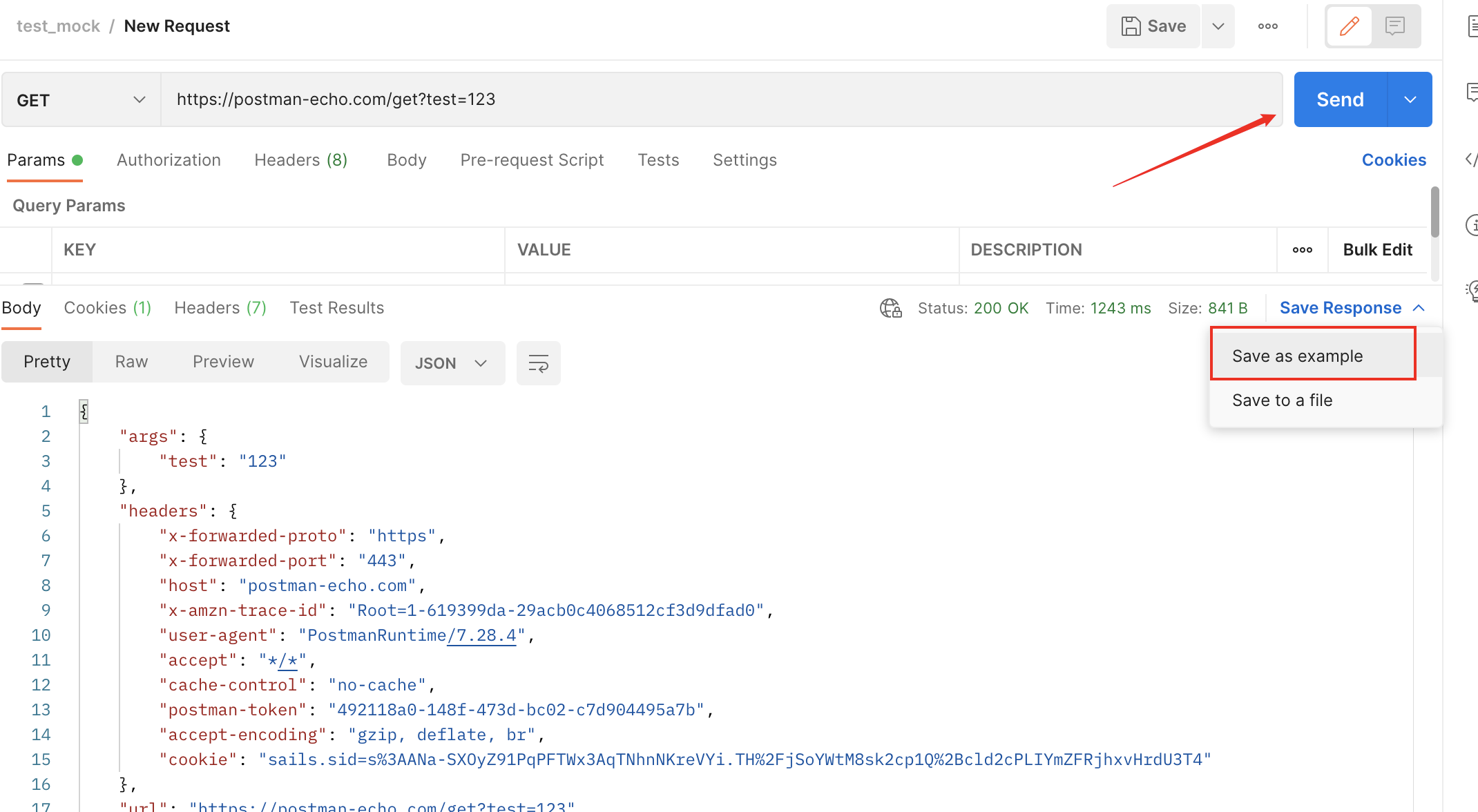
Task: Open the code snippet sidebar icon
Action: click(1471, 159)
